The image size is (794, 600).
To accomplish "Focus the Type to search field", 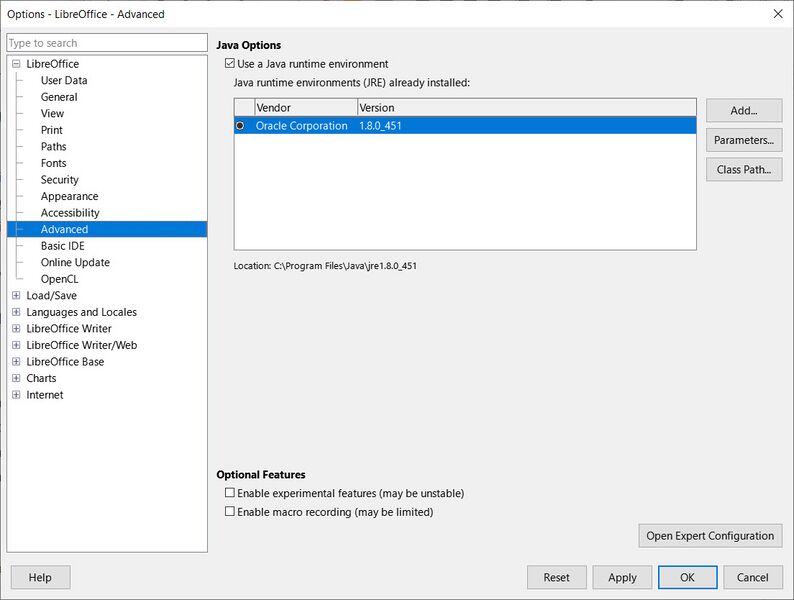I will (107, 43).
